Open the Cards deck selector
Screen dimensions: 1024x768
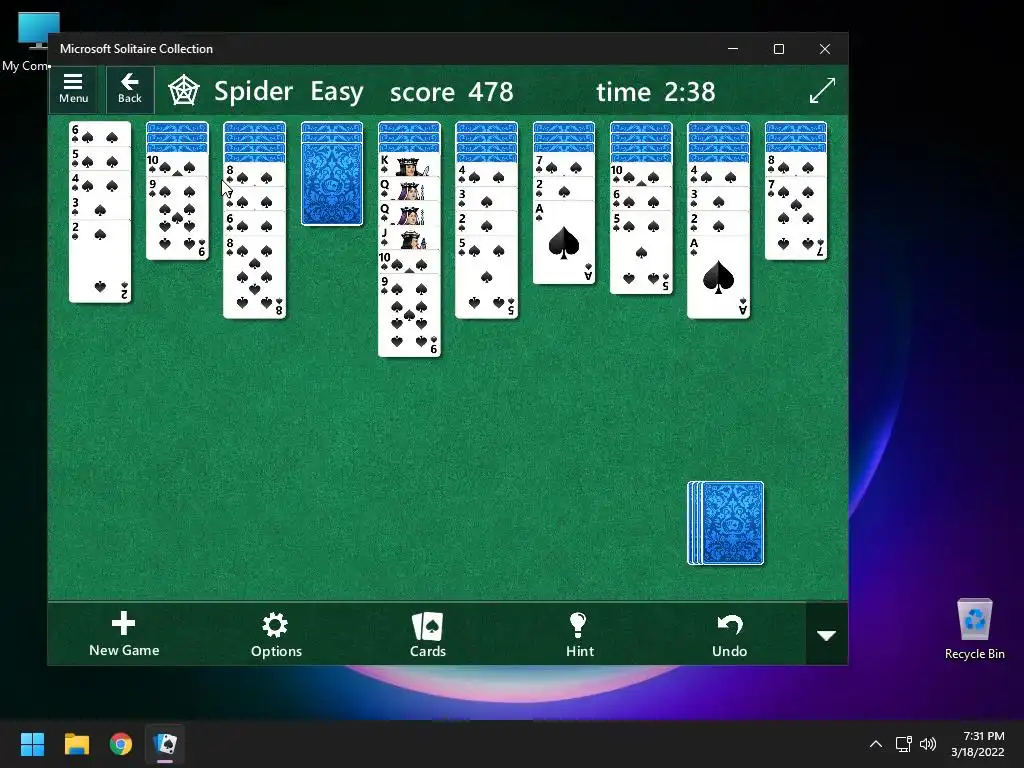pos(428,633)
